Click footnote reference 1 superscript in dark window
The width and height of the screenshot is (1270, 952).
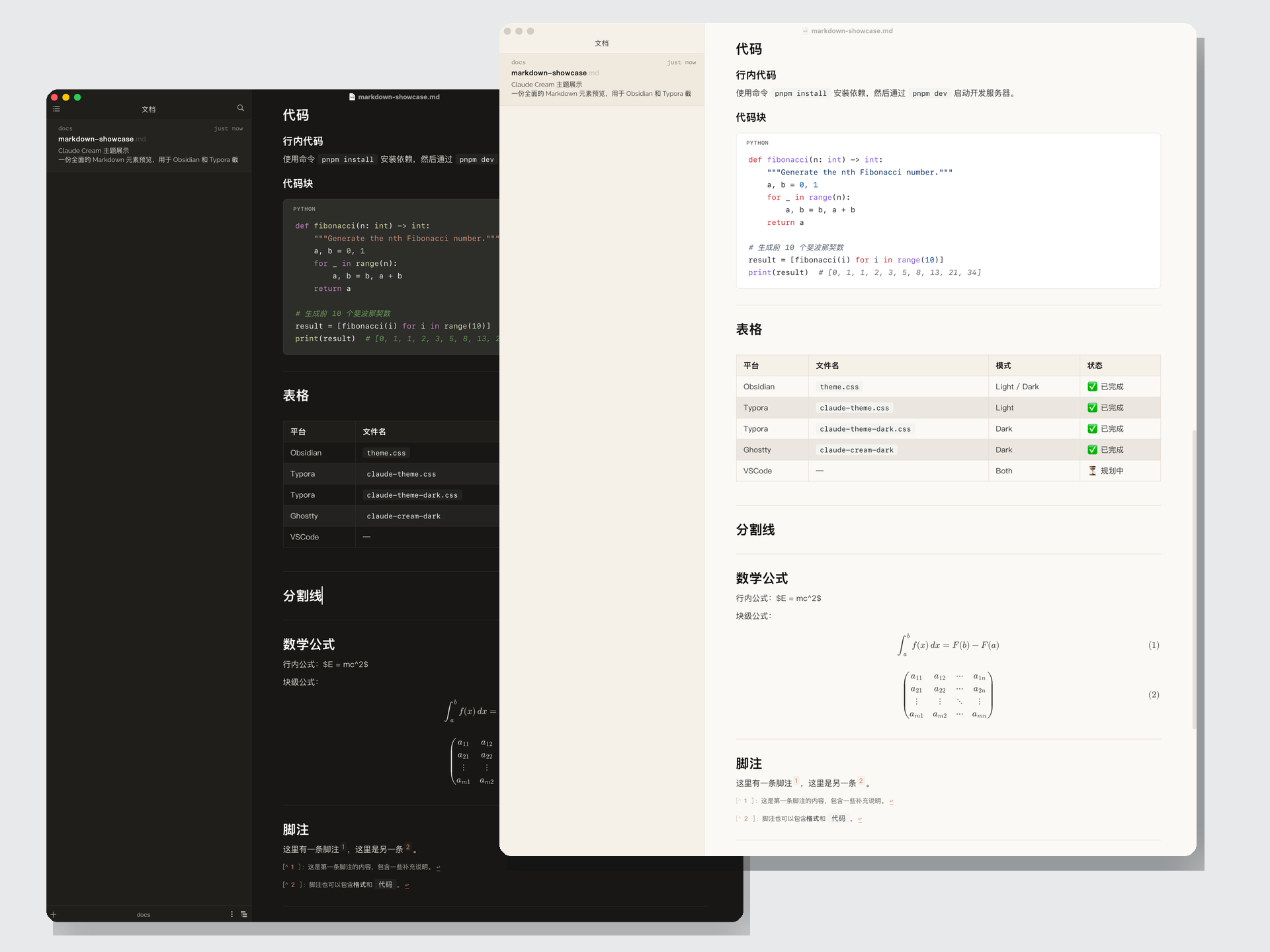[343, 847]
